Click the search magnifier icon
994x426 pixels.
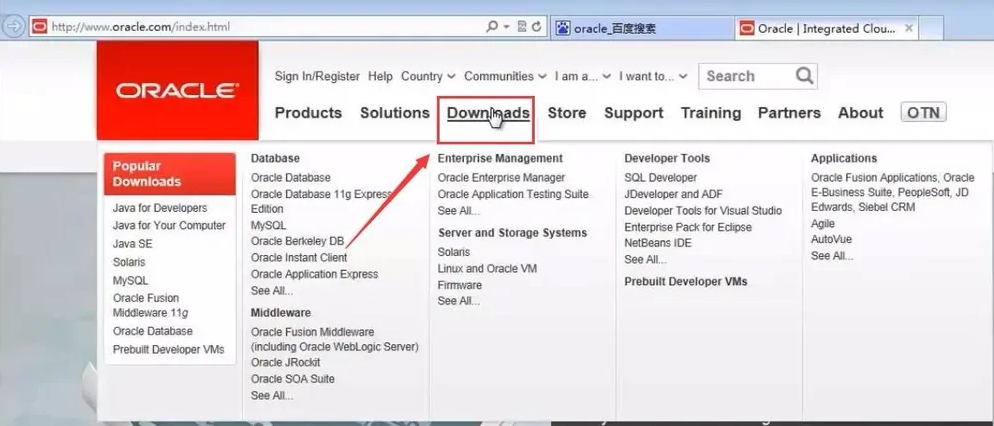tap(804, 76)
